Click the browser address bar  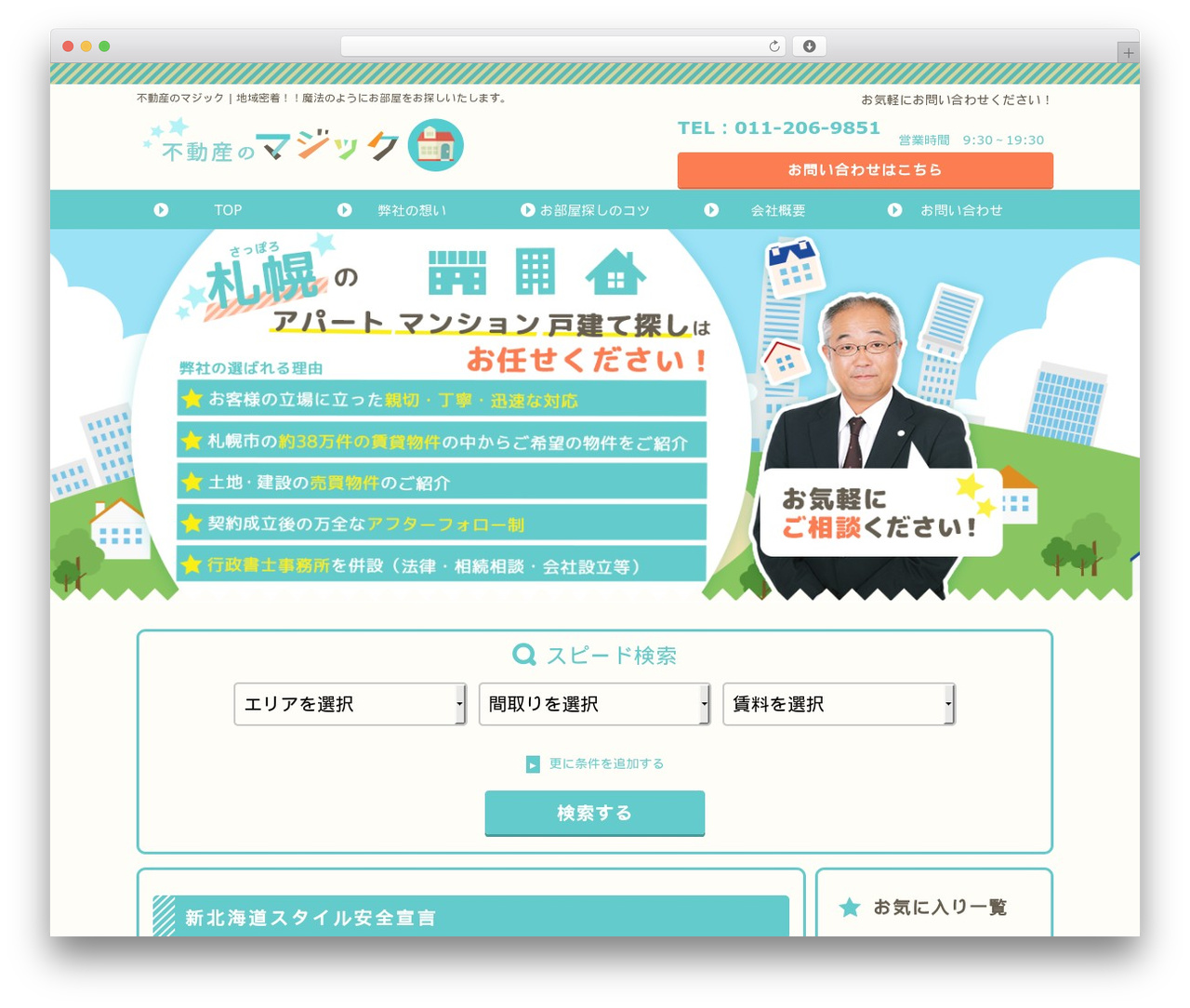point(563,46)
